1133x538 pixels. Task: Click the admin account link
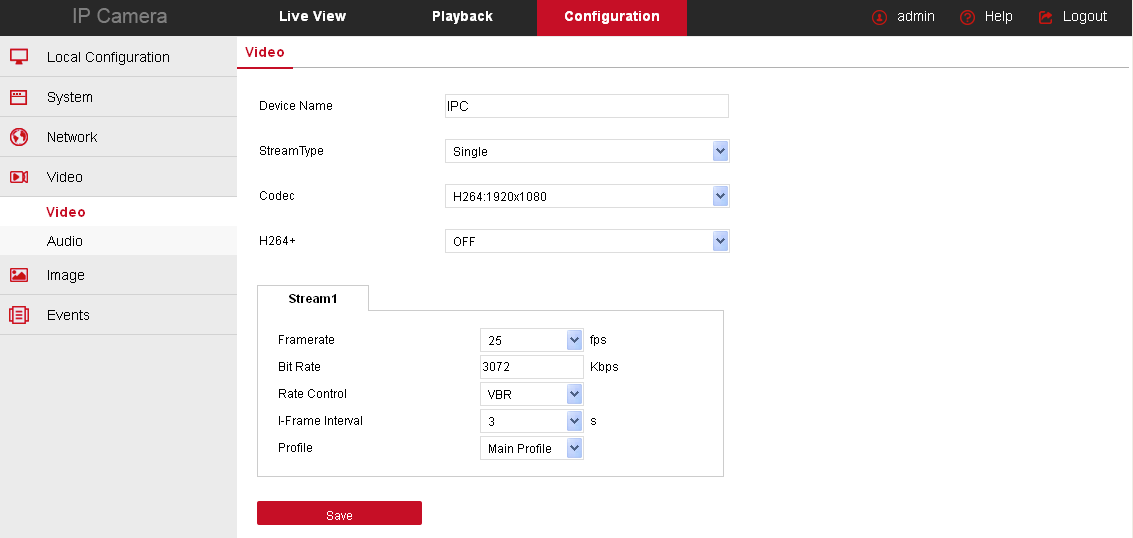pos(916,17)
